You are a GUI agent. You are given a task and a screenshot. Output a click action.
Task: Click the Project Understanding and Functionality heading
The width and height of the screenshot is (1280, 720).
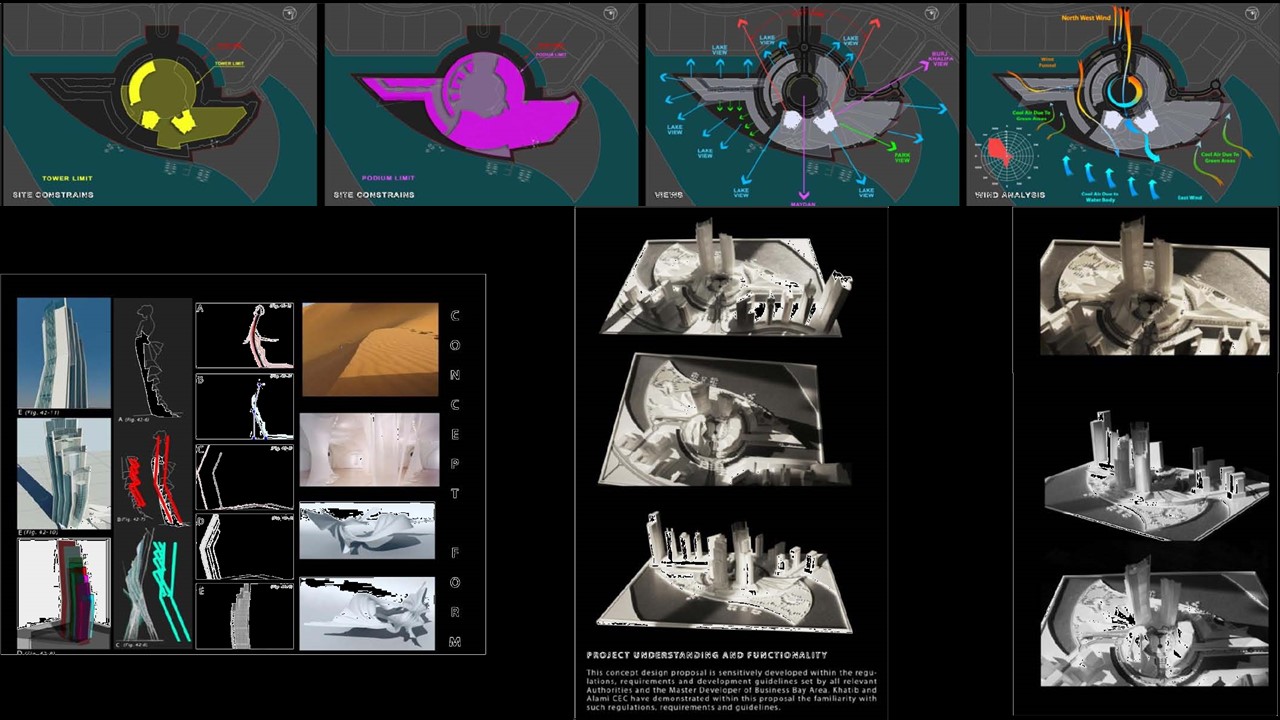(x=706, y=655)
